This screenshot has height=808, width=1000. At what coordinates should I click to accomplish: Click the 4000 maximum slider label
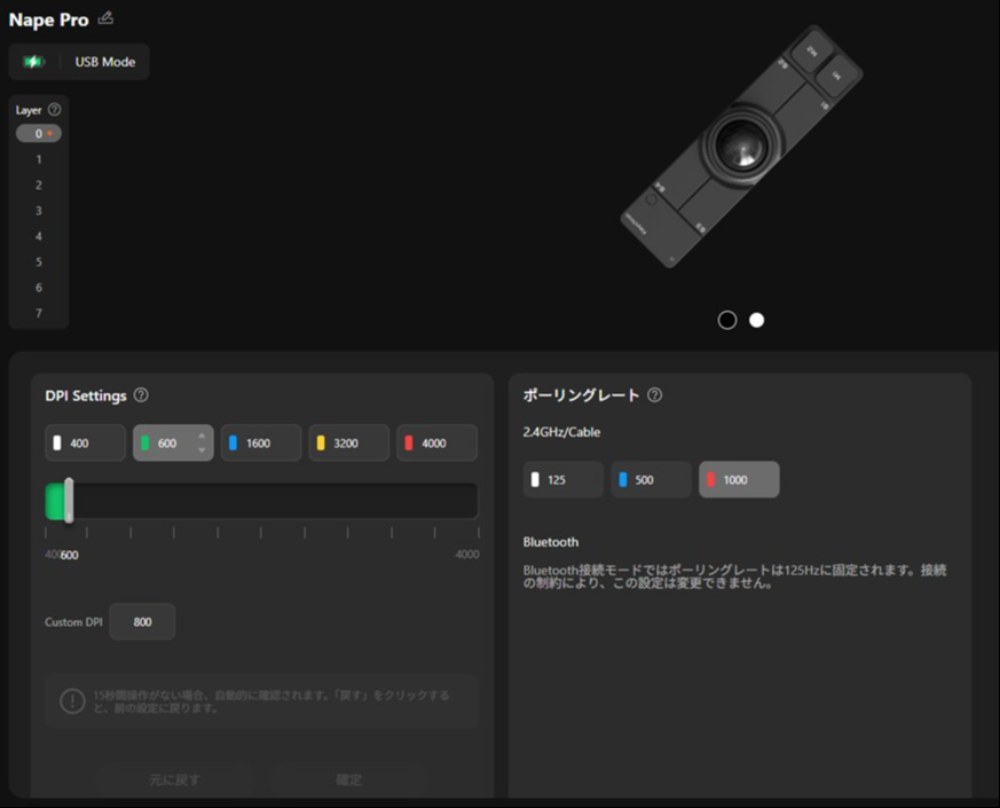(x=467, y=554)
